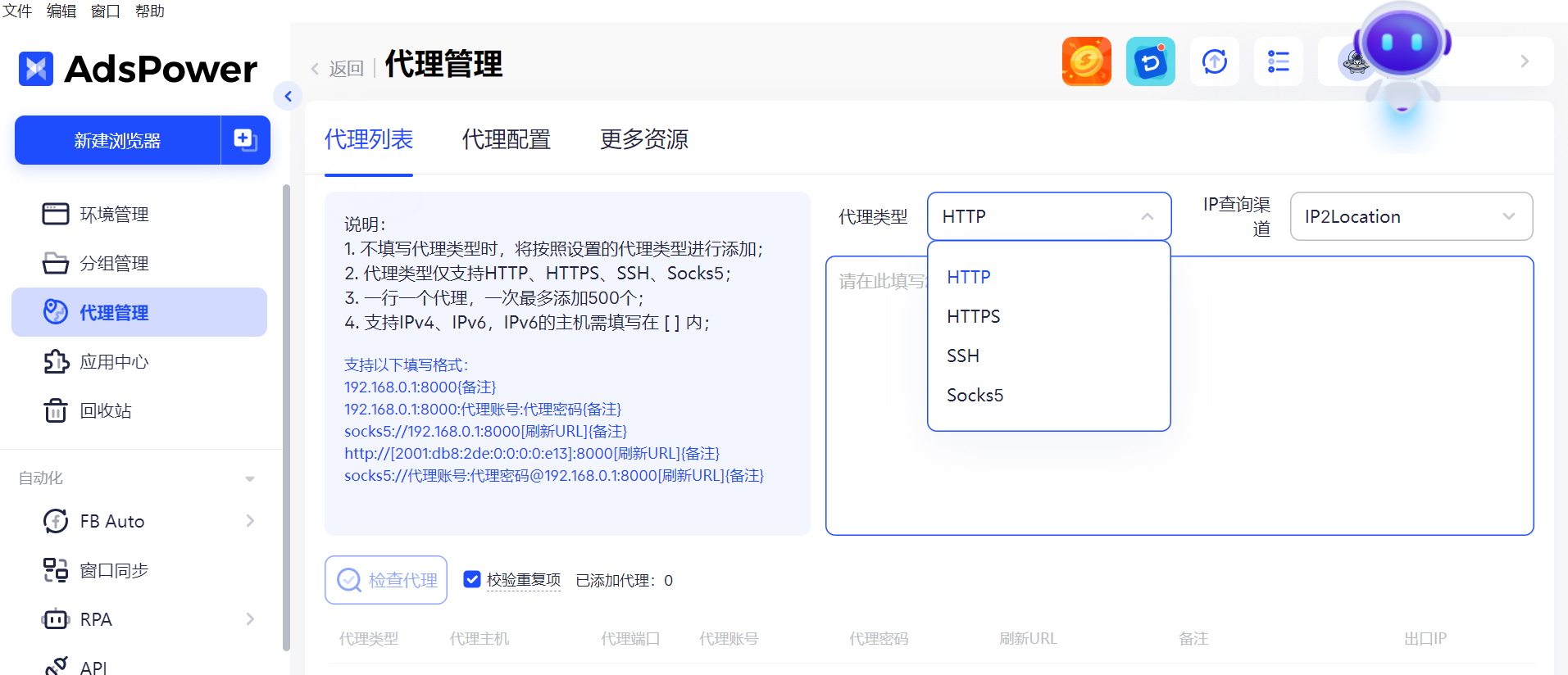The height and width of the screenshot is (675, 1568).
Task: Open 环境管理 in the sidebar
Action: click(x=139, y=214)
